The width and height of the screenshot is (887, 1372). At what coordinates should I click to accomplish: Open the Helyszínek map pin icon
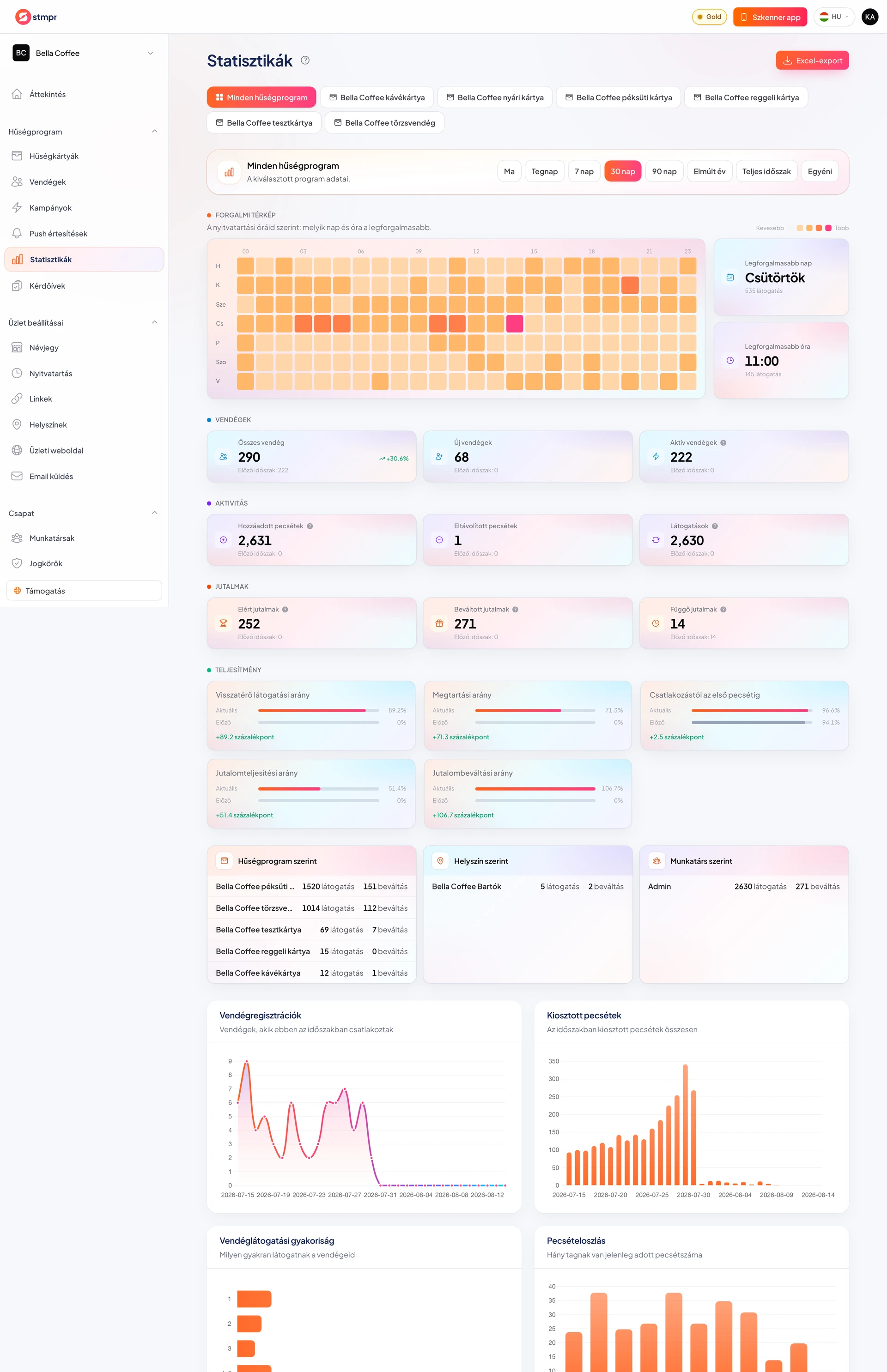pyautogui.click(x=17, y=425)
